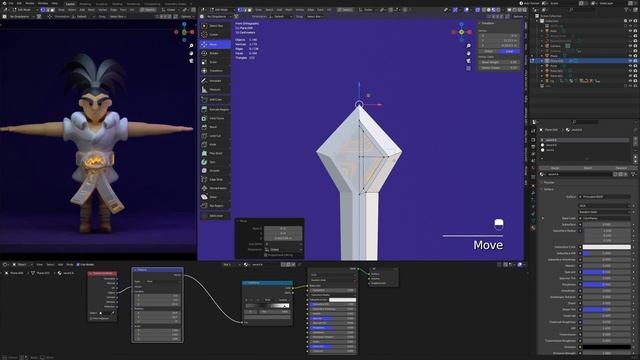Click the Roughness slider in properties
The width and height of the screenshot is (640, 360).
607,284
